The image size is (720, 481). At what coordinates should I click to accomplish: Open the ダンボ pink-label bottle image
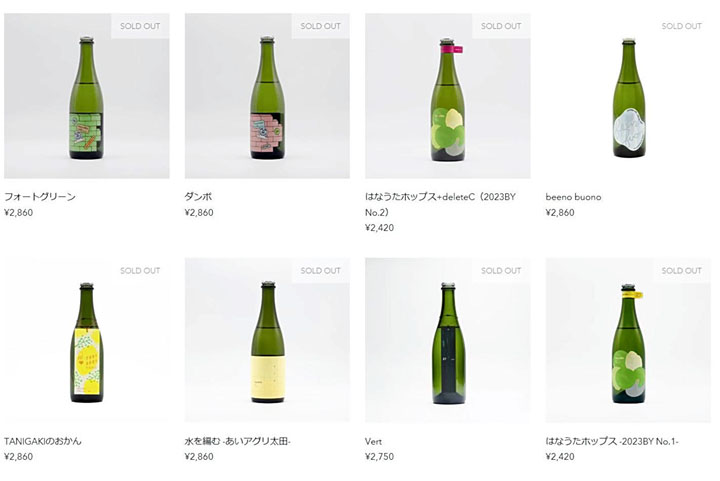tap(267, 95)
